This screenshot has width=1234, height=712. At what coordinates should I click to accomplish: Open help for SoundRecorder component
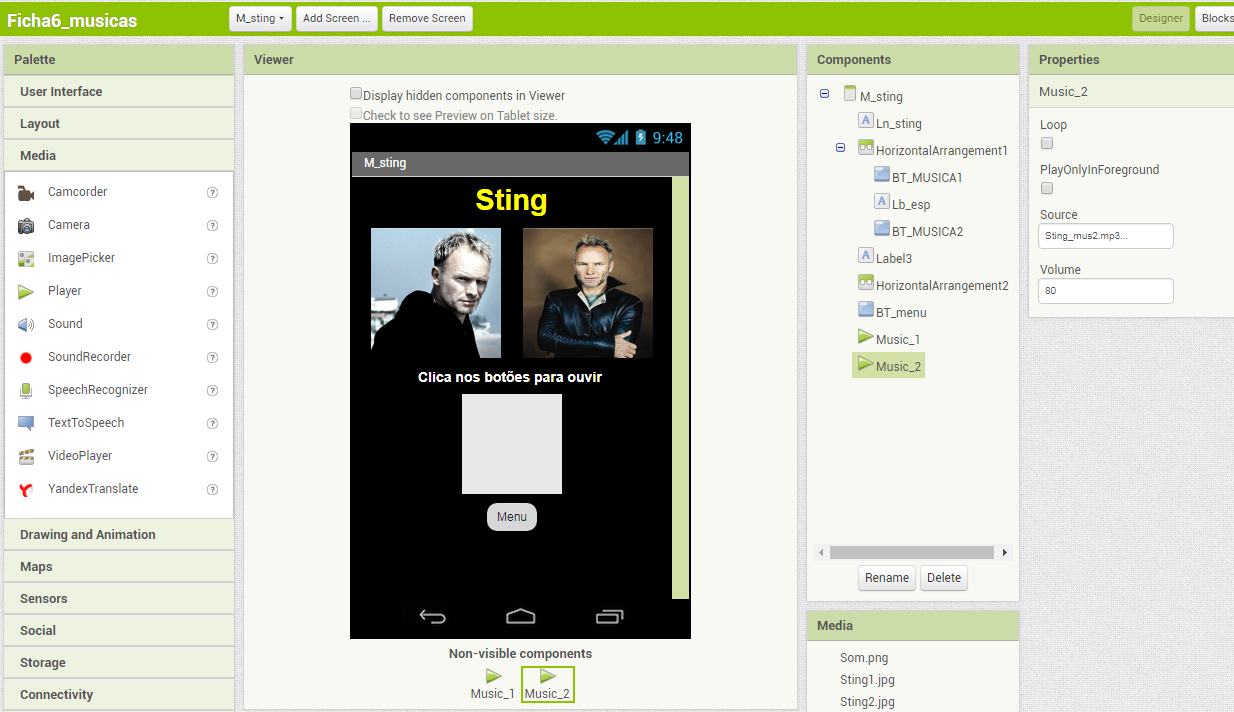click(x=212, y=357)
